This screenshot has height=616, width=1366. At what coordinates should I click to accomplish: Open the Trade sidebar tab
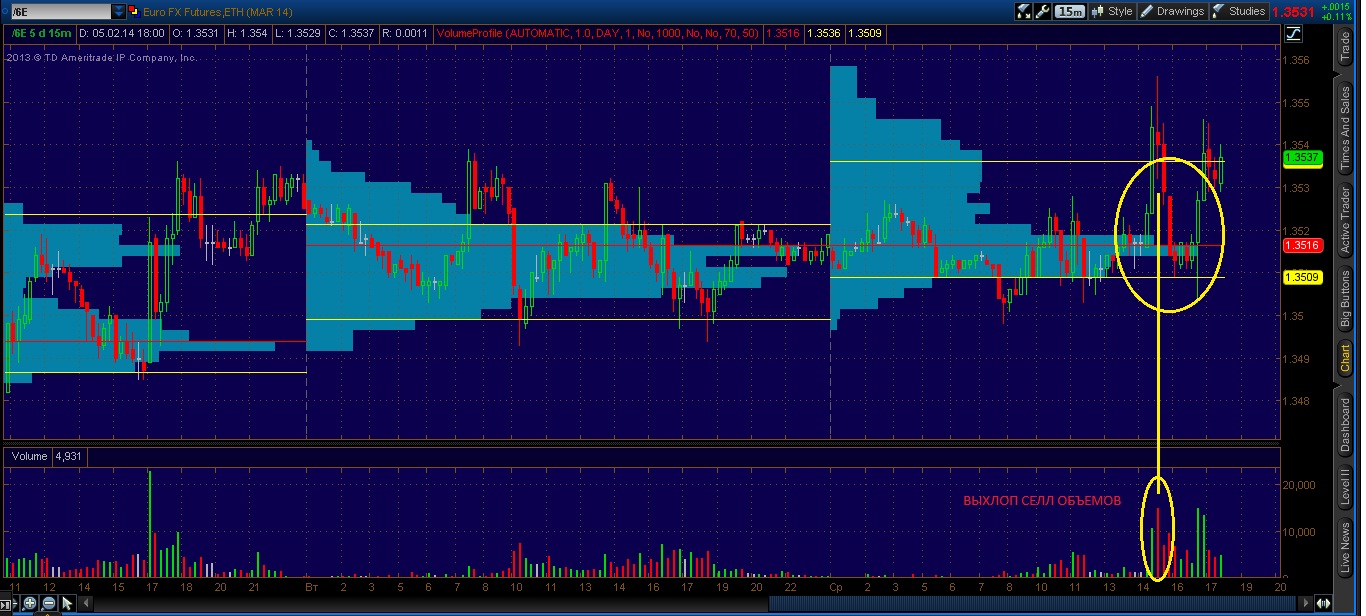[x=1345, y=46]
